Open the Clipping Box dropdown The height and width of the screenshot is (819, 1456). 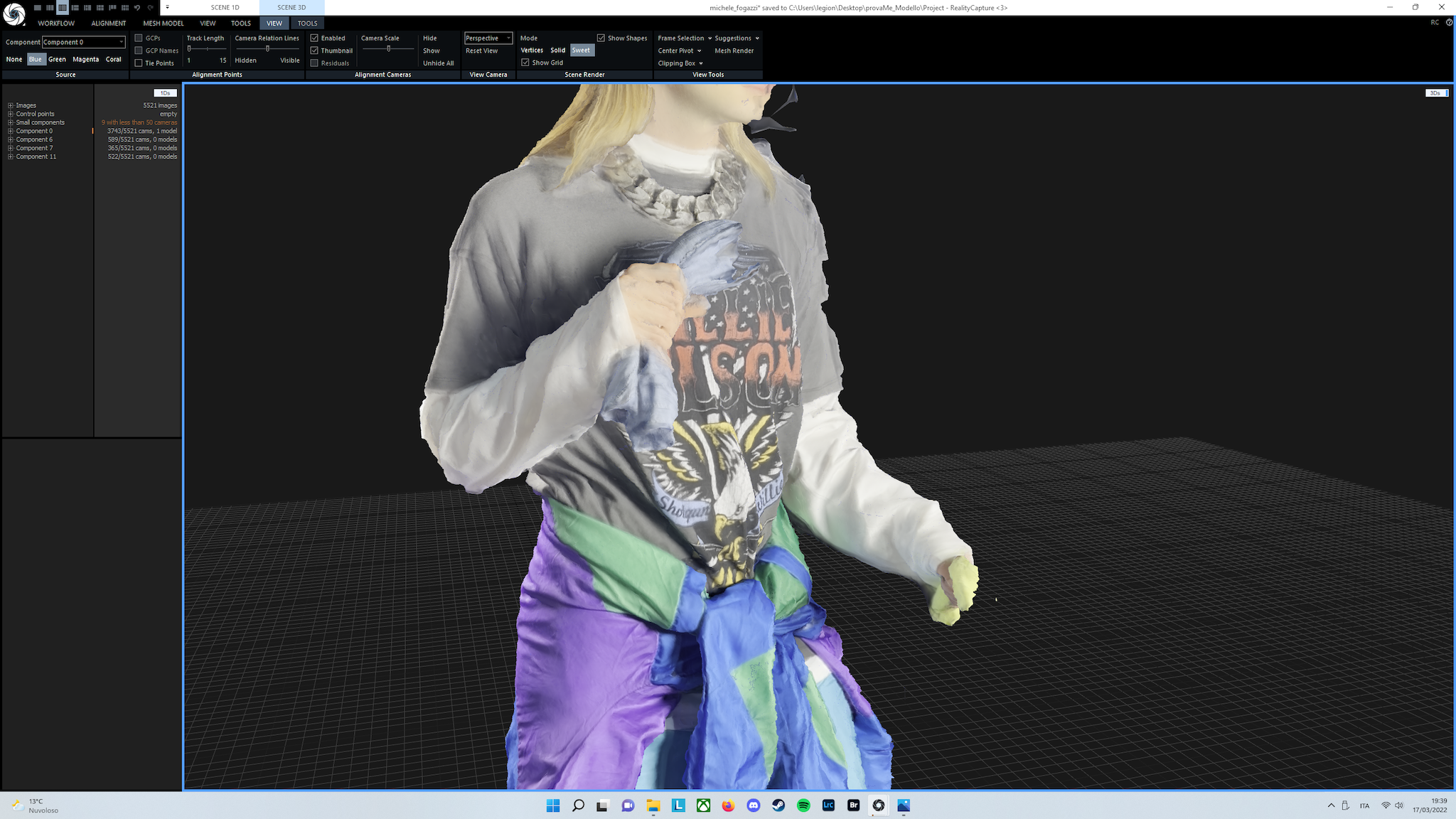point(680,63)
